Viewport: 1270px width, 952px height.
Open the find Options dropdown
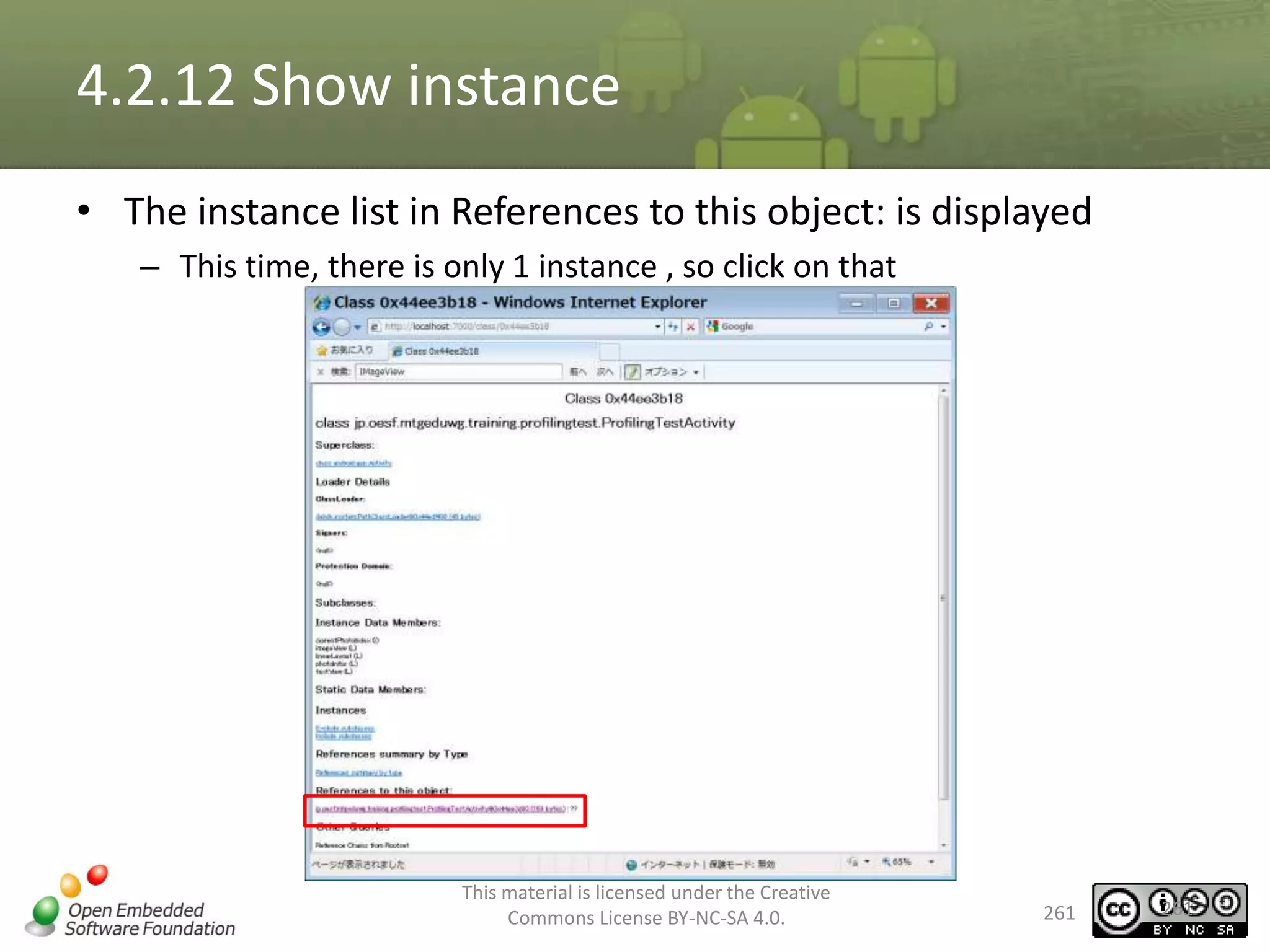(672, 372)
